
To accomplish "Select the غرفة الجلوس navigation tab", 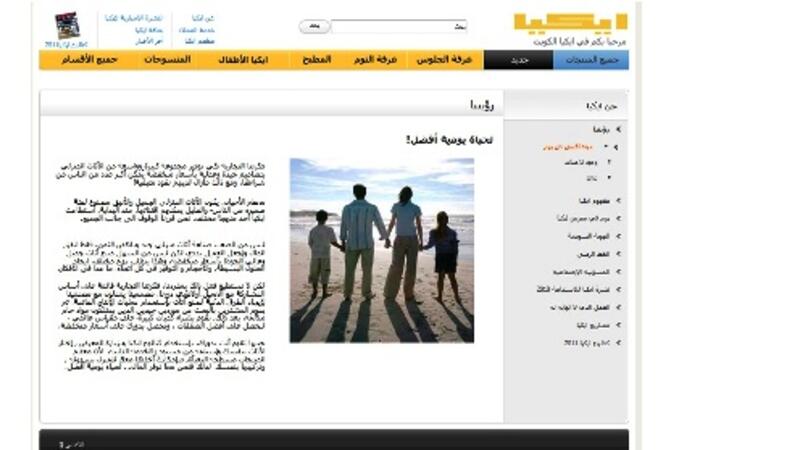I will click(x=444, y=60).
